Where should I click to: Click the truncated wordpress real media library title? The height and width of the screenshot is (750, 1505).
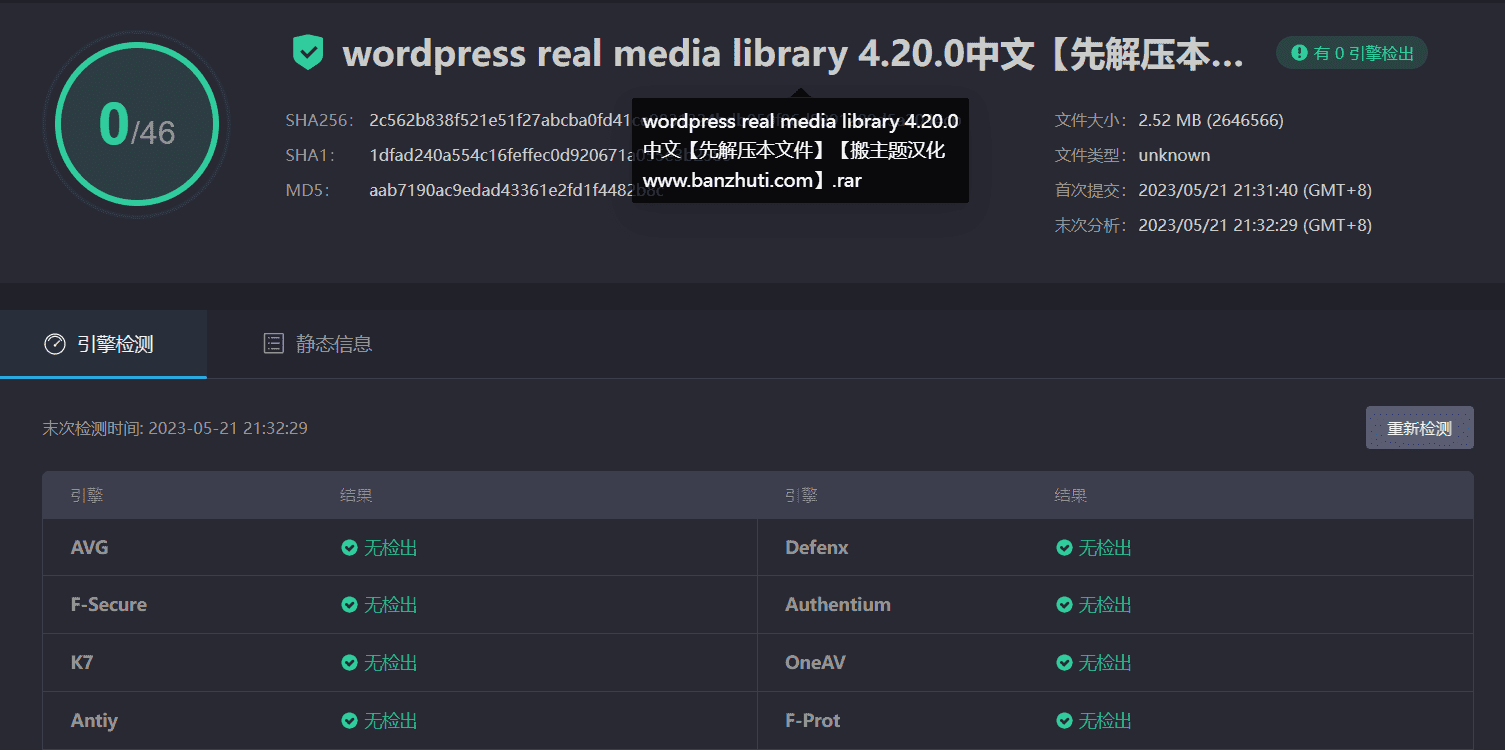(793, 54)
